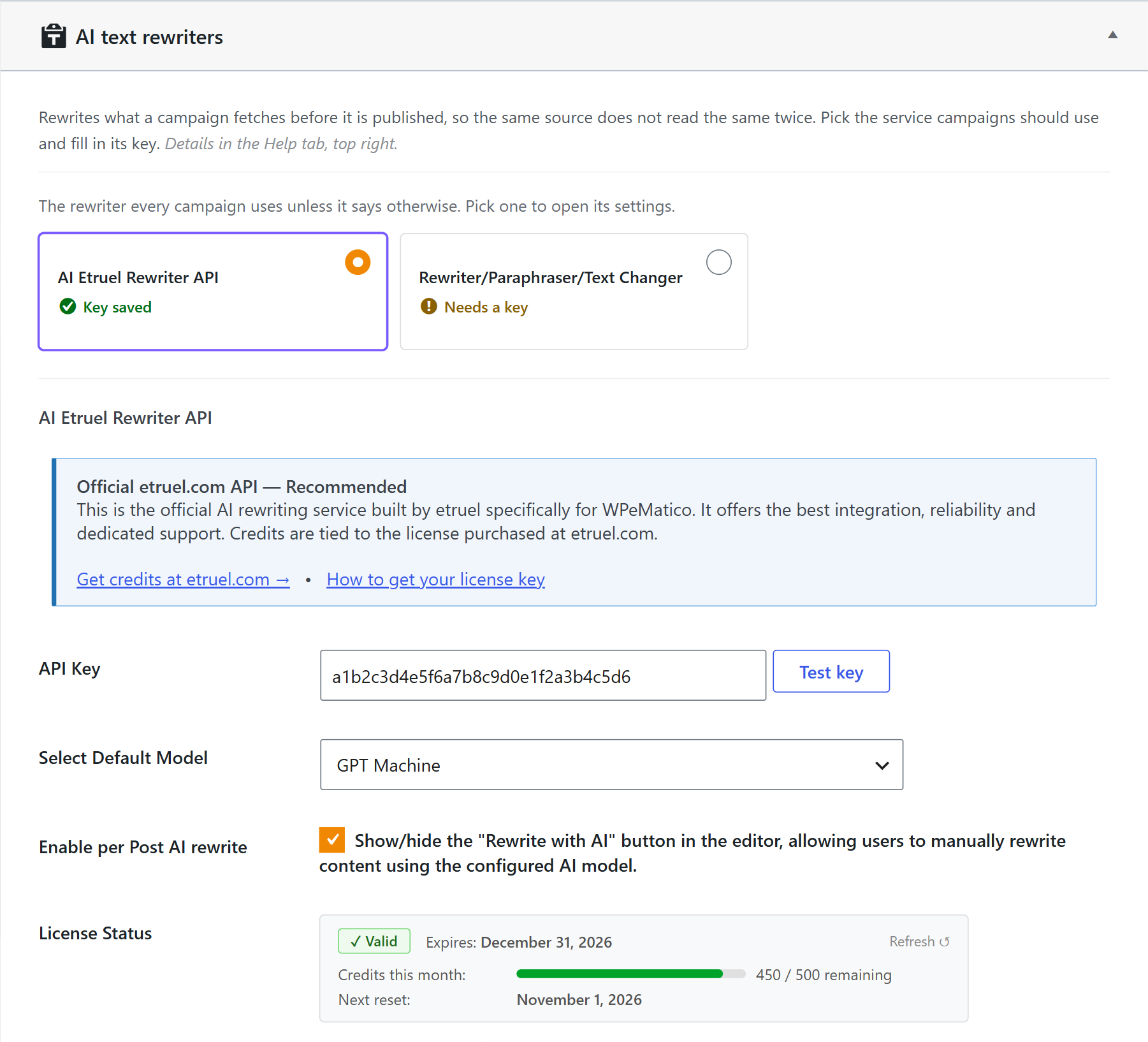
Task: Click the Select Default Model label
Action: [123, 758]
